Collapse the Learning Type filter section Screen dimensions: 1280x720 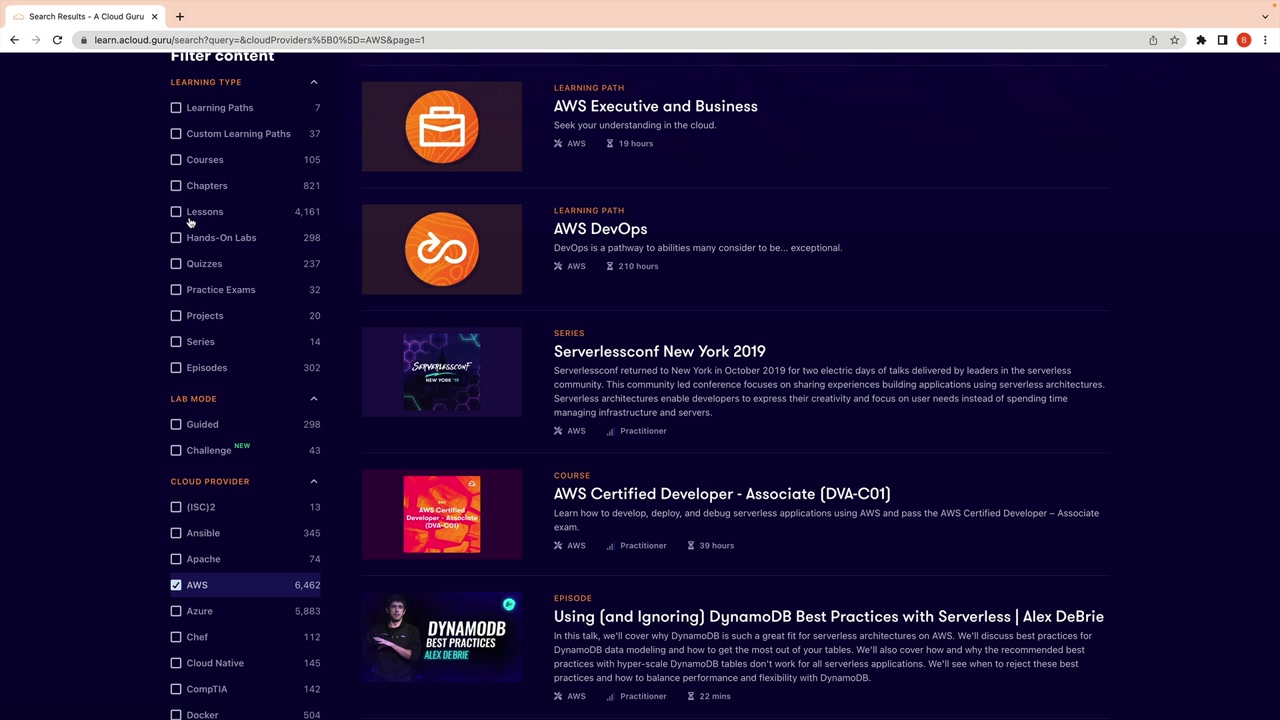(x=313, y=82)
